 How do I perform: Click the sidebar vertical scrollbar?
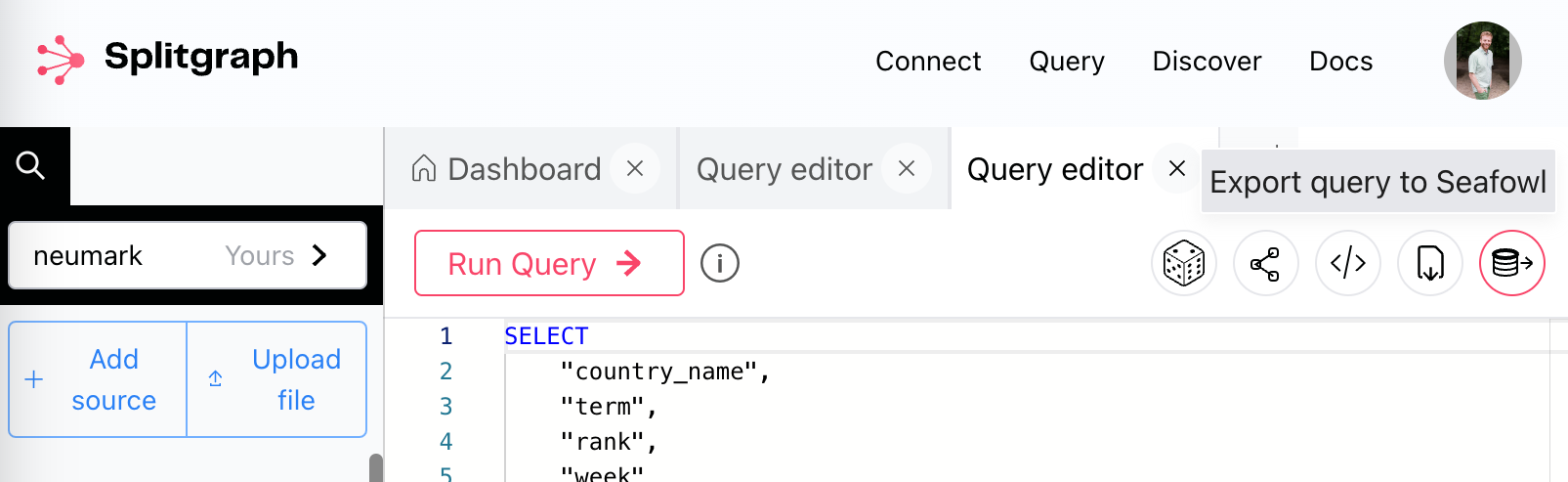pos(376,467)
